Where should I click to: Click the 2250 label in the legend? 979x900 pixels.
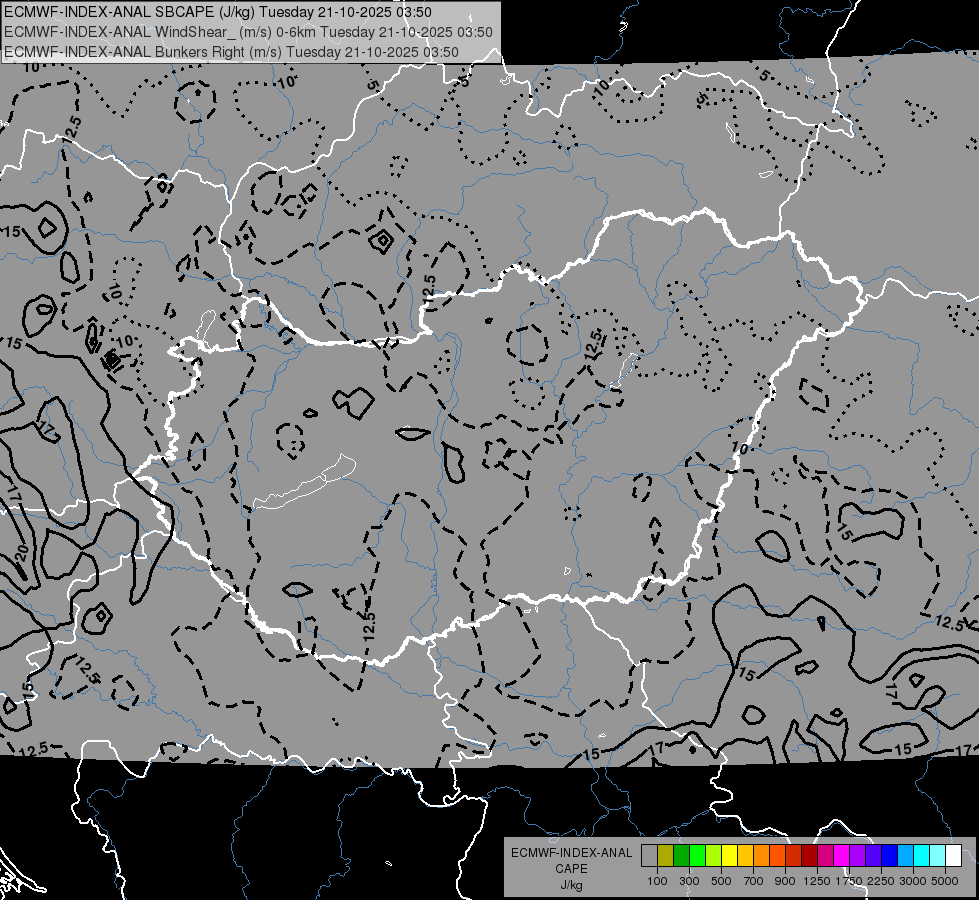[x=880, y=881]
